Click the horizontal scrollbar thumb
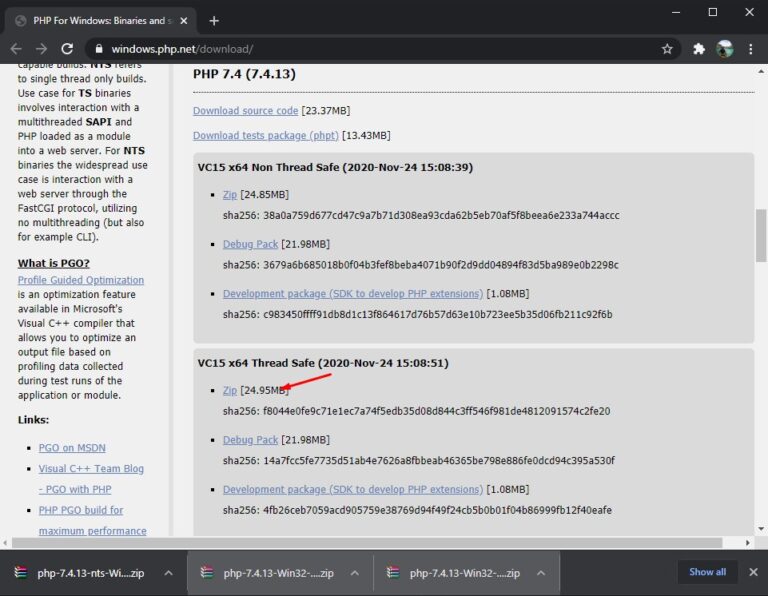Image resolution: width=768 pixels, height=596 pixels. pyautogui.click(x=367, y=543)
